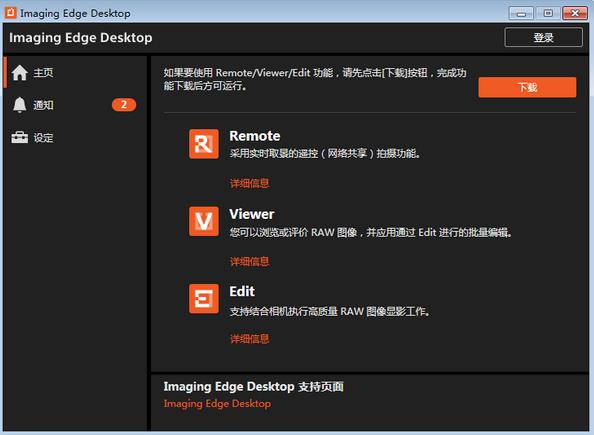Open 详细信息 link under Edit
Image resolution: width=594 pixels, height=435 pixels.
[x=250, y=338]
